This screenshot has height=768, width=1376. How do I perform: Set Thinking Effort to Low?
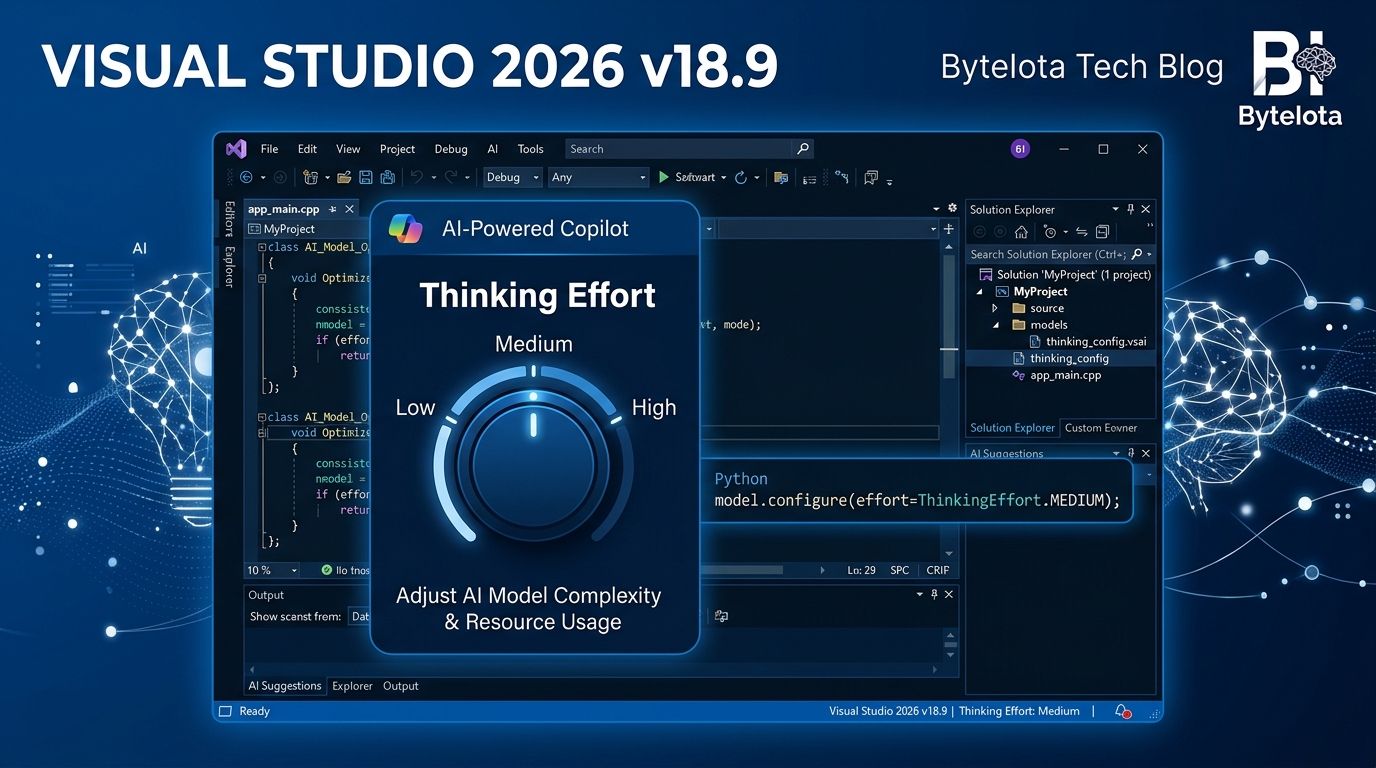click(415, 408)
